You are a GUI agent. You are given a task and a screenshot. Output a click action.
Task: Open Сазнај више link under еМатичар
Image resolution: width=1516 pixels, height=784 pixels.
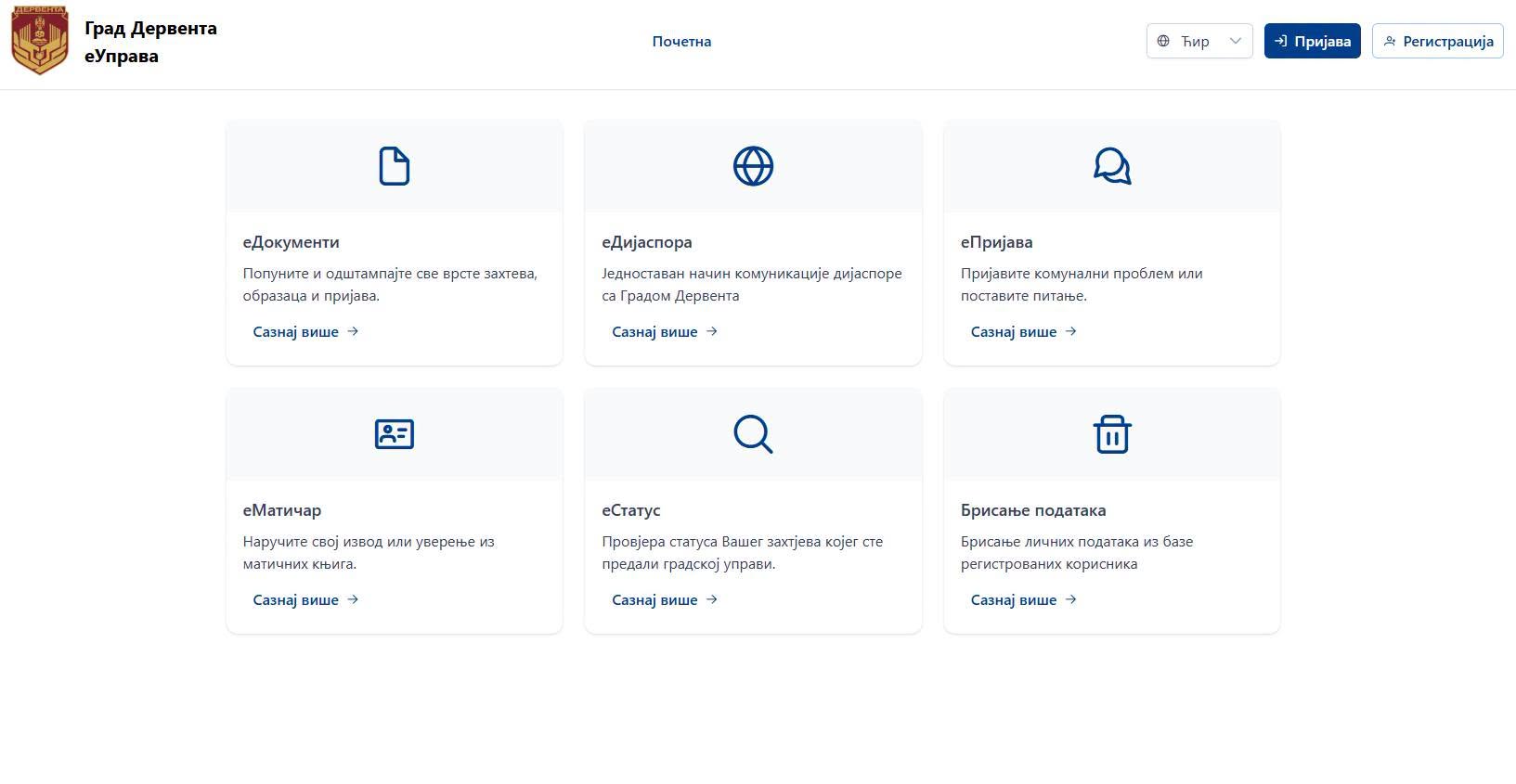[x=305, y=599]
